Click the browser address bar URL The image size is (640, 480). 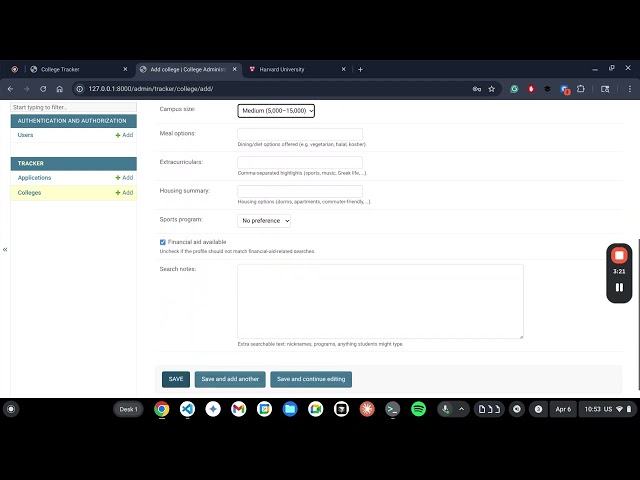[x=151, y=89]
